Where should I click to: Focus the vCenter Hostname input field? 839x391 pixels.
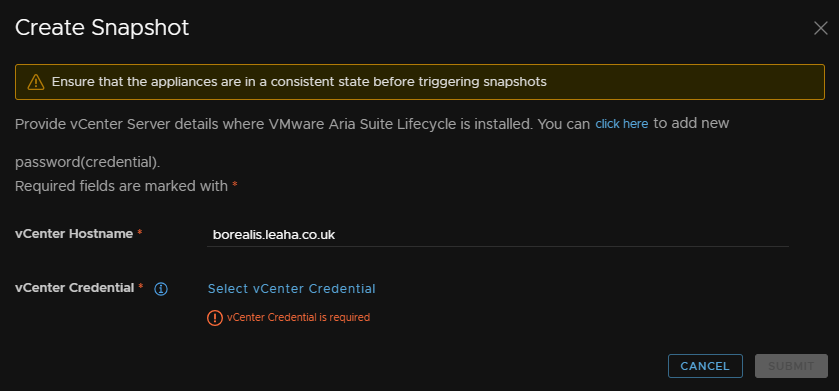[x=498, y=235]
